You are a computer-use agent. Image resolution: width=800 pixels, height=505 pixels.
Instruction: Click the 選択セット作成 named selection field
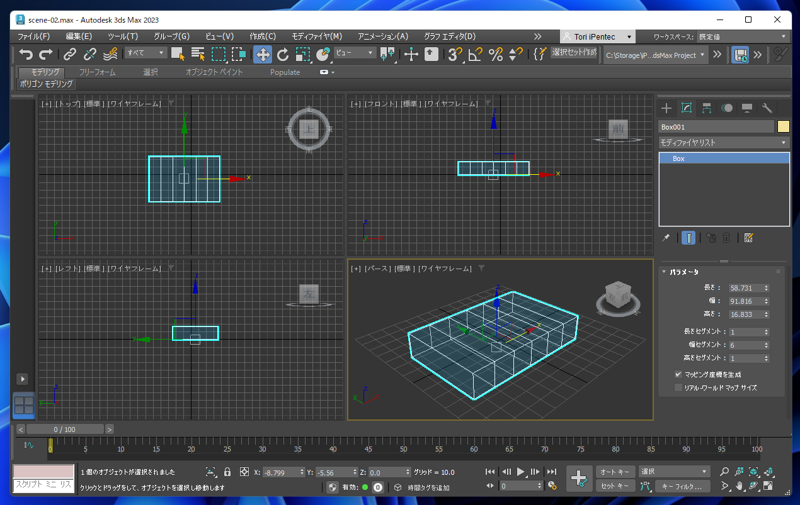tap(574, 53)
